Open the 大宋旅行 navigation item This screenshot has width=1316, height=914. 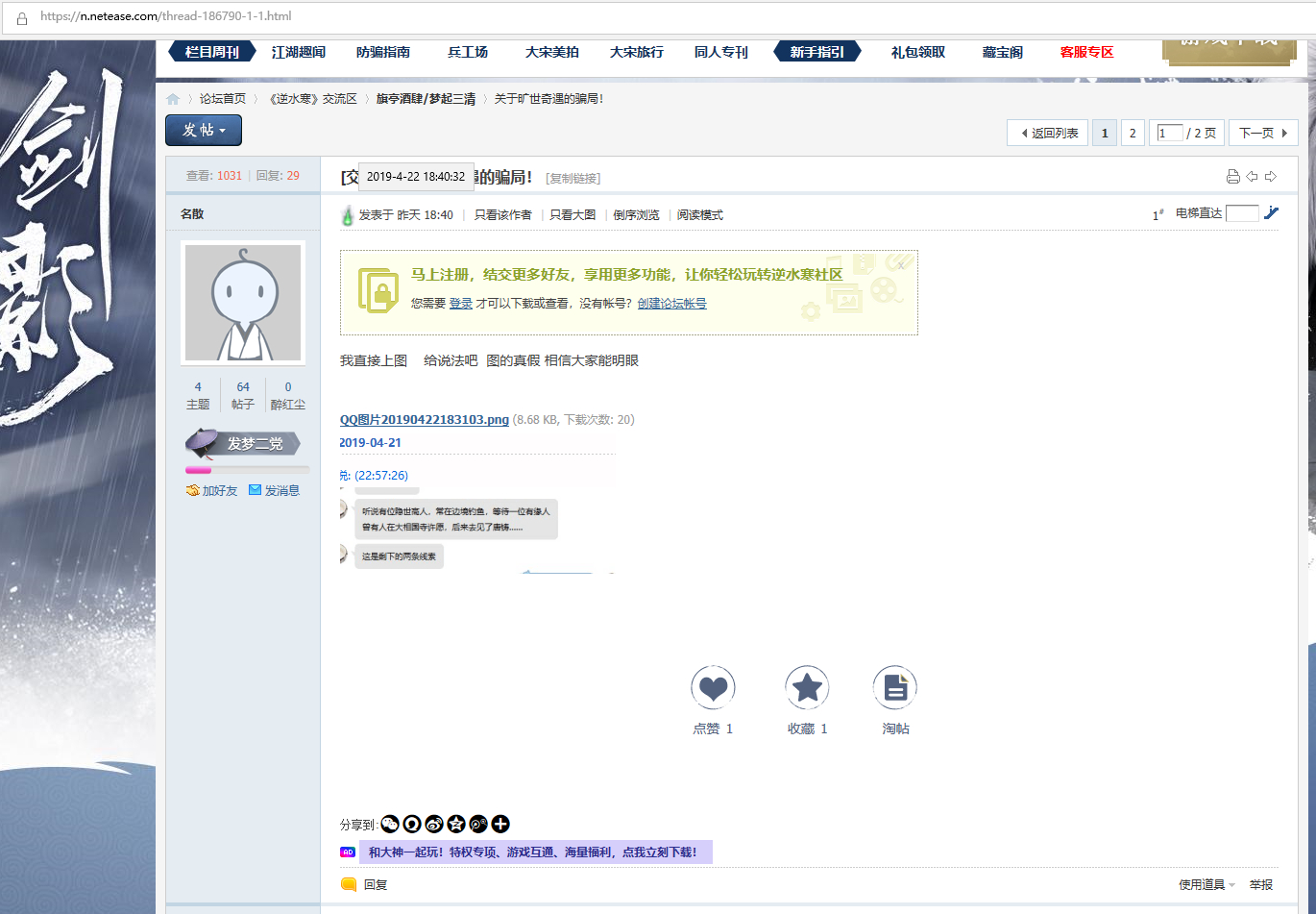pyautogui.click(x=637, y=52)
